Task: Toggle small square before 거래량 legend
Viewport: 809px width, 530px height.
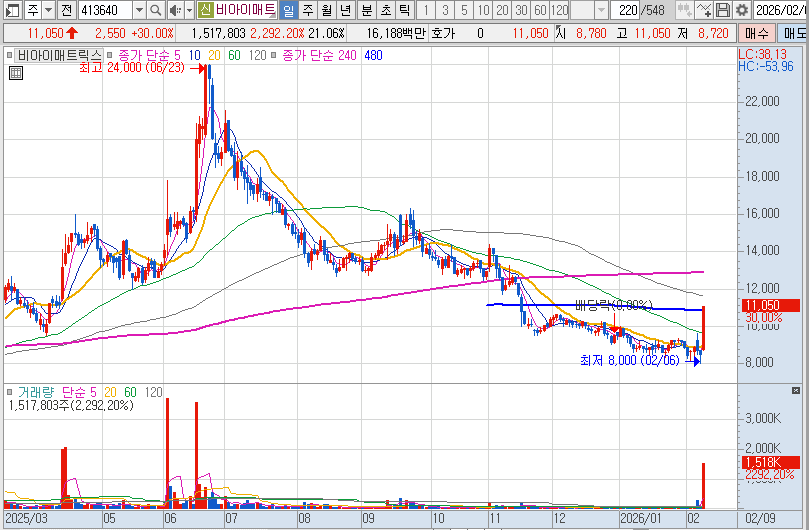Action: tap(9, 392)
